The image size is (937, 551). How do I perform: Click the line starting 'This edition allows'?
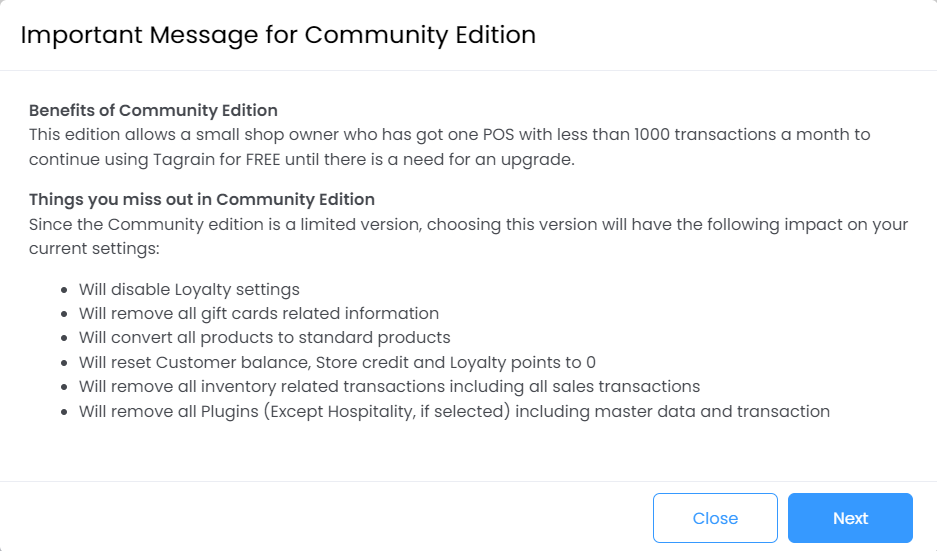click(449, 134)
